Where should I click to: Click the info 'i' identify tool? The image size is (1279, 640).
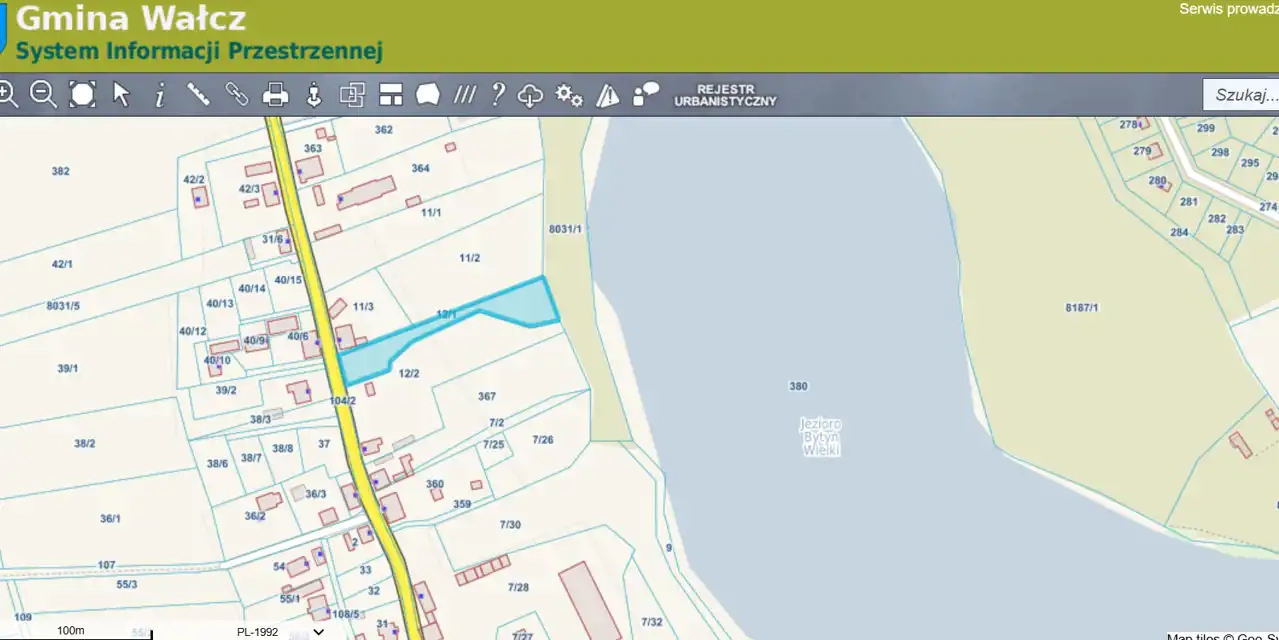click(x=159, y=95)
